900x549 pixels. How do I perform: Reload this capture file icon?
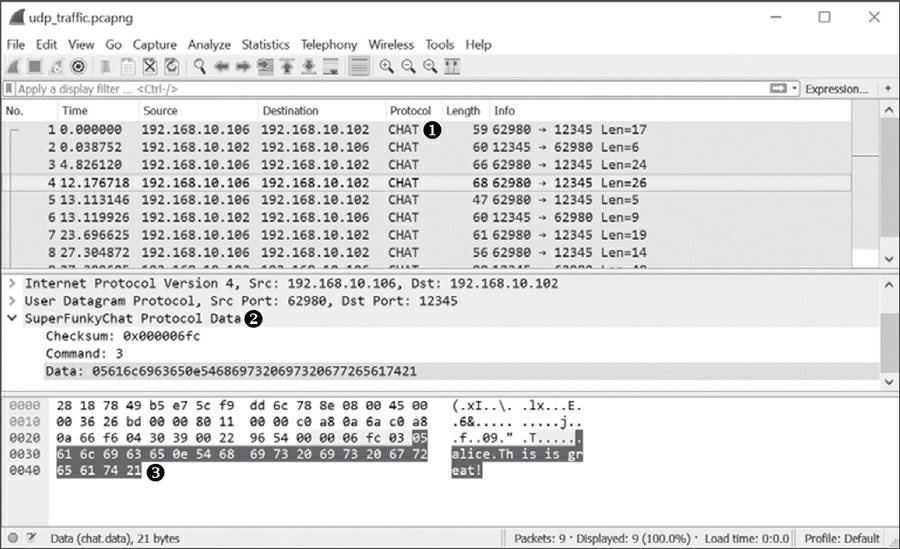172,67
